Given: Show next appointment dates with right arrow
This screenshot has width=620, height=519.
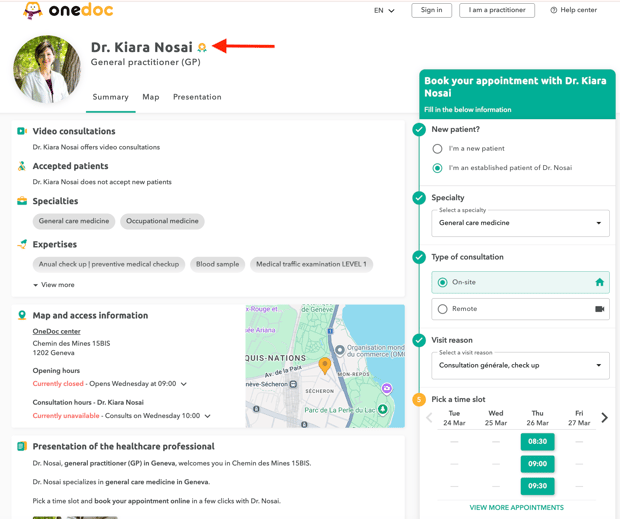Looking at the screenshot, I should pos(604,418).
